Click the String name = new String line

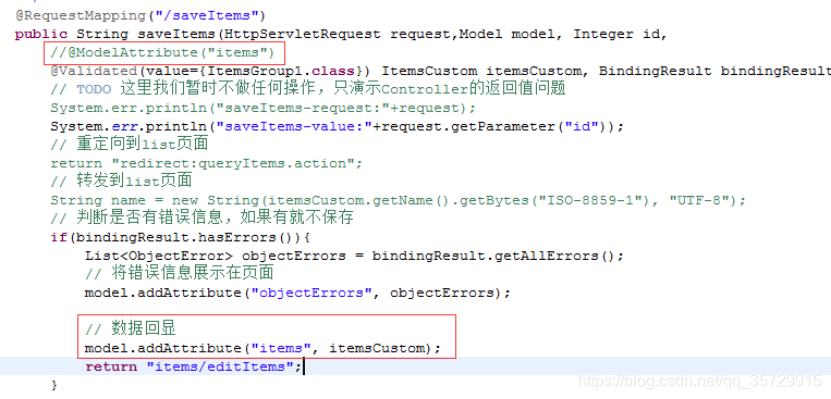point(398,200)
